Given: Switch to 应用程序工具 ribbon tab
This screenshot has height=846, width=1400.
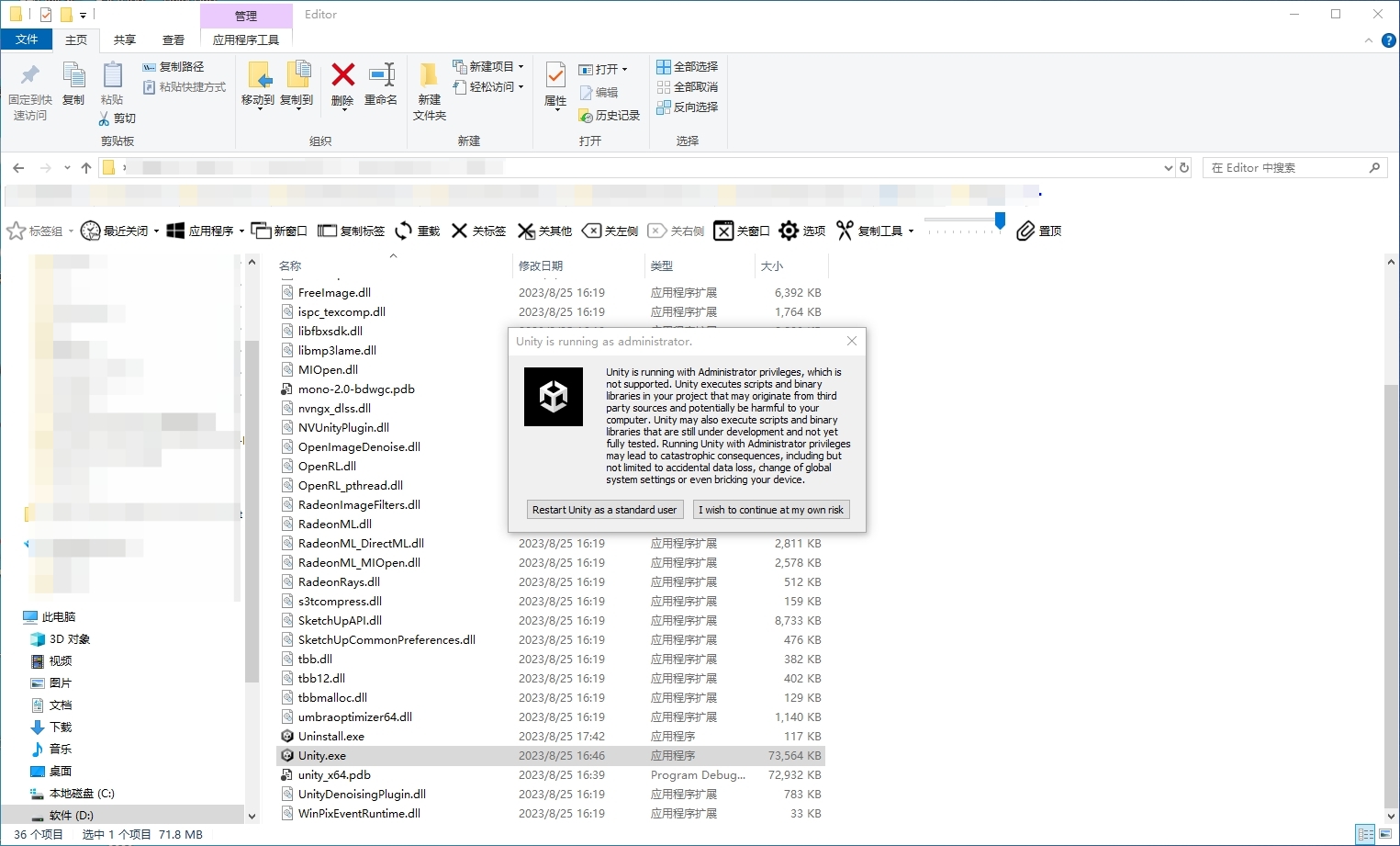Looking at the screenshot, I should click(x=246, y=40).
